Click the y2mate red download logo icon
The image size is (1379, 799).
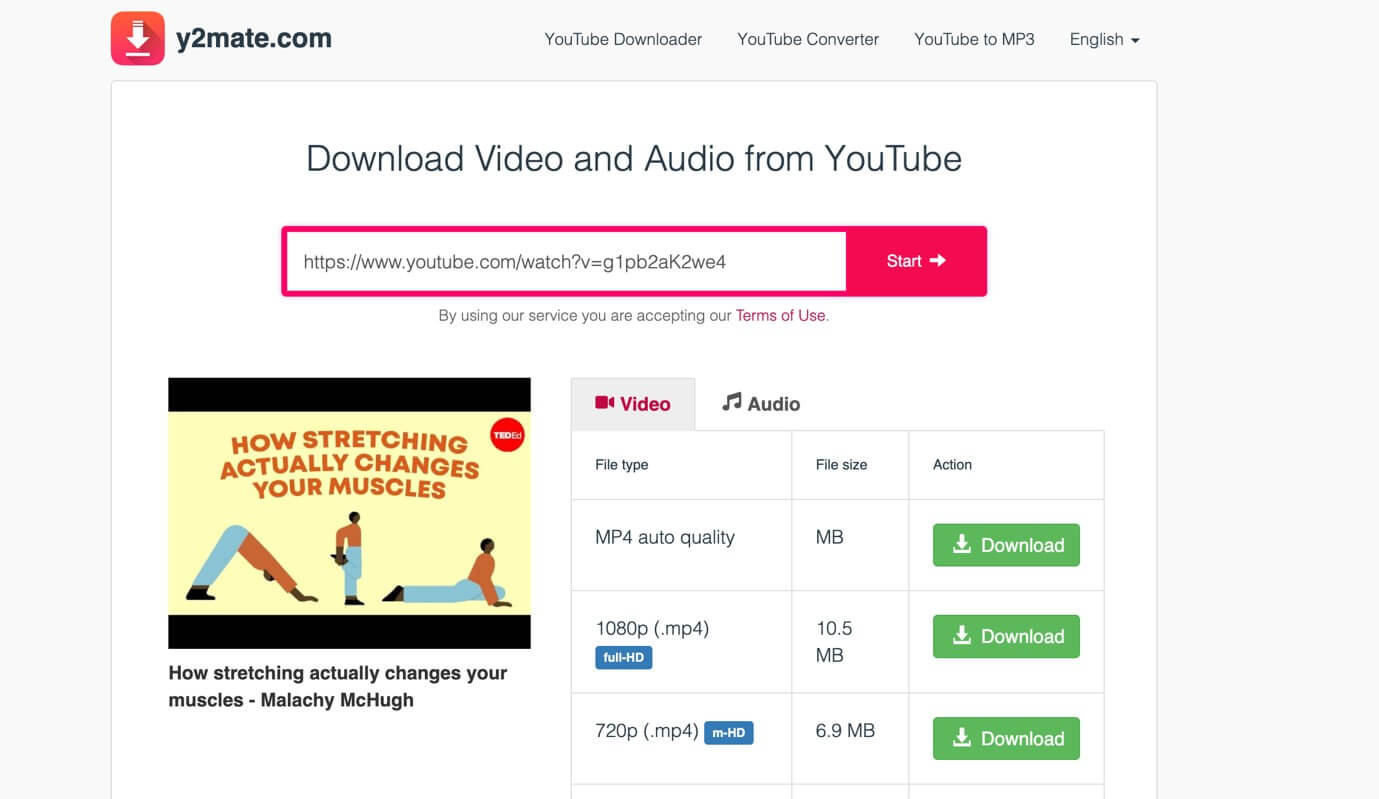tap(138, 39)
